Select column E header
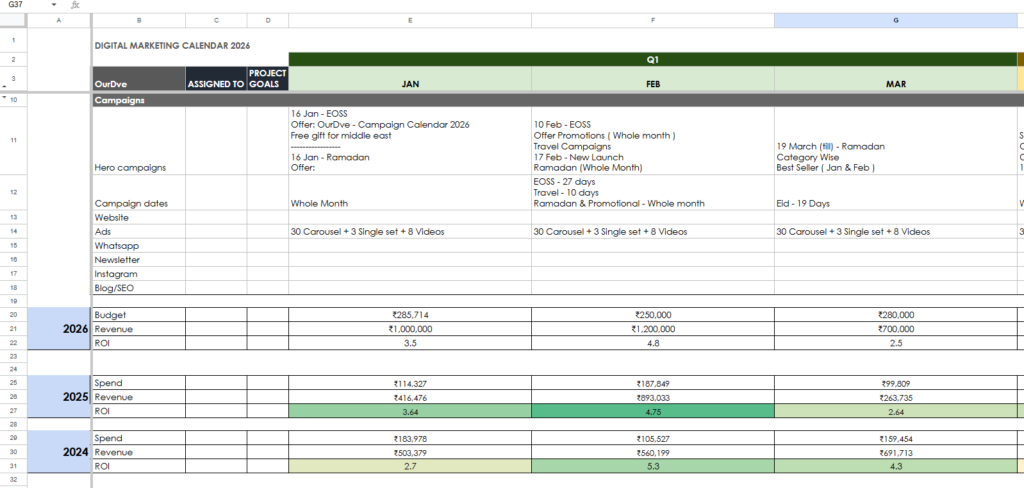 click(x=410, y=20)
